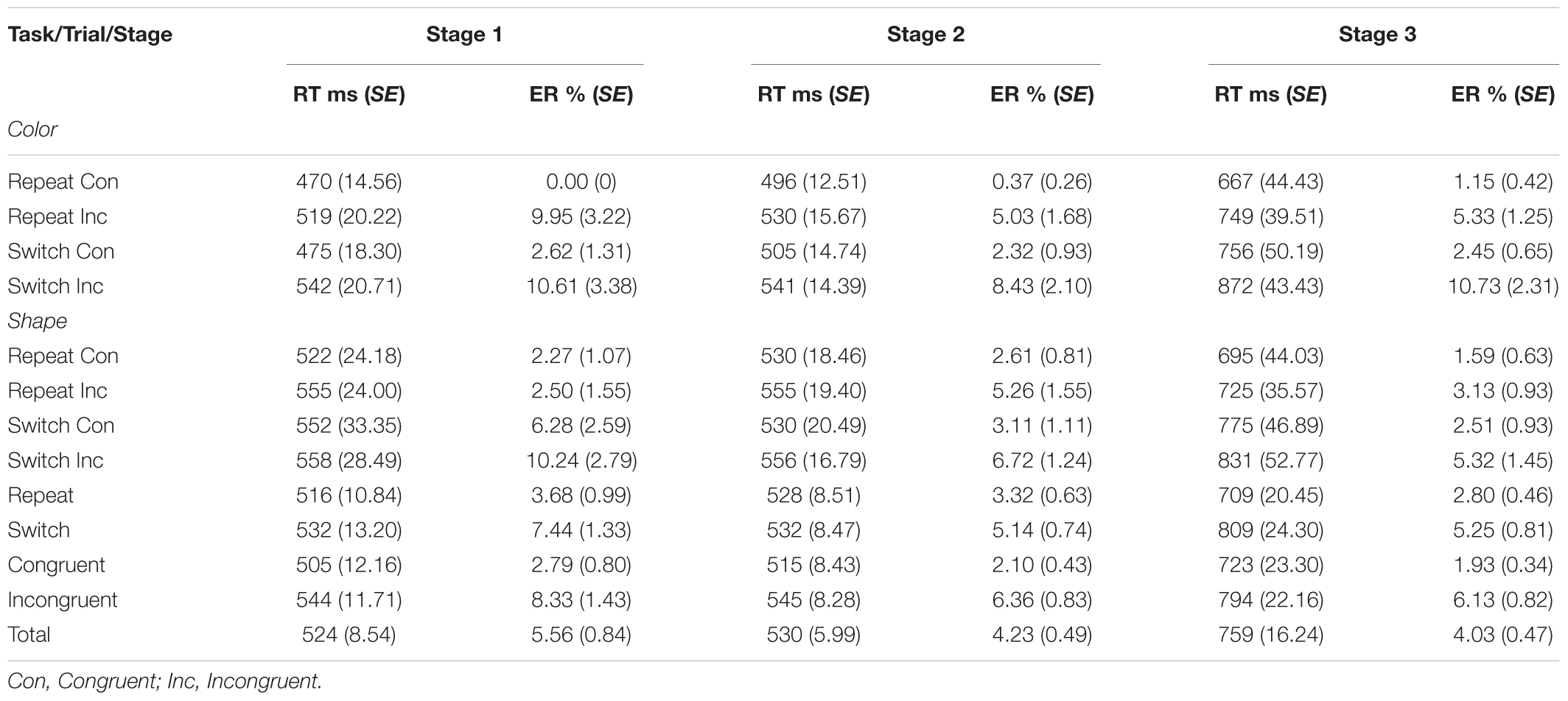Select the Stage 1 column group header

(464, 35)
